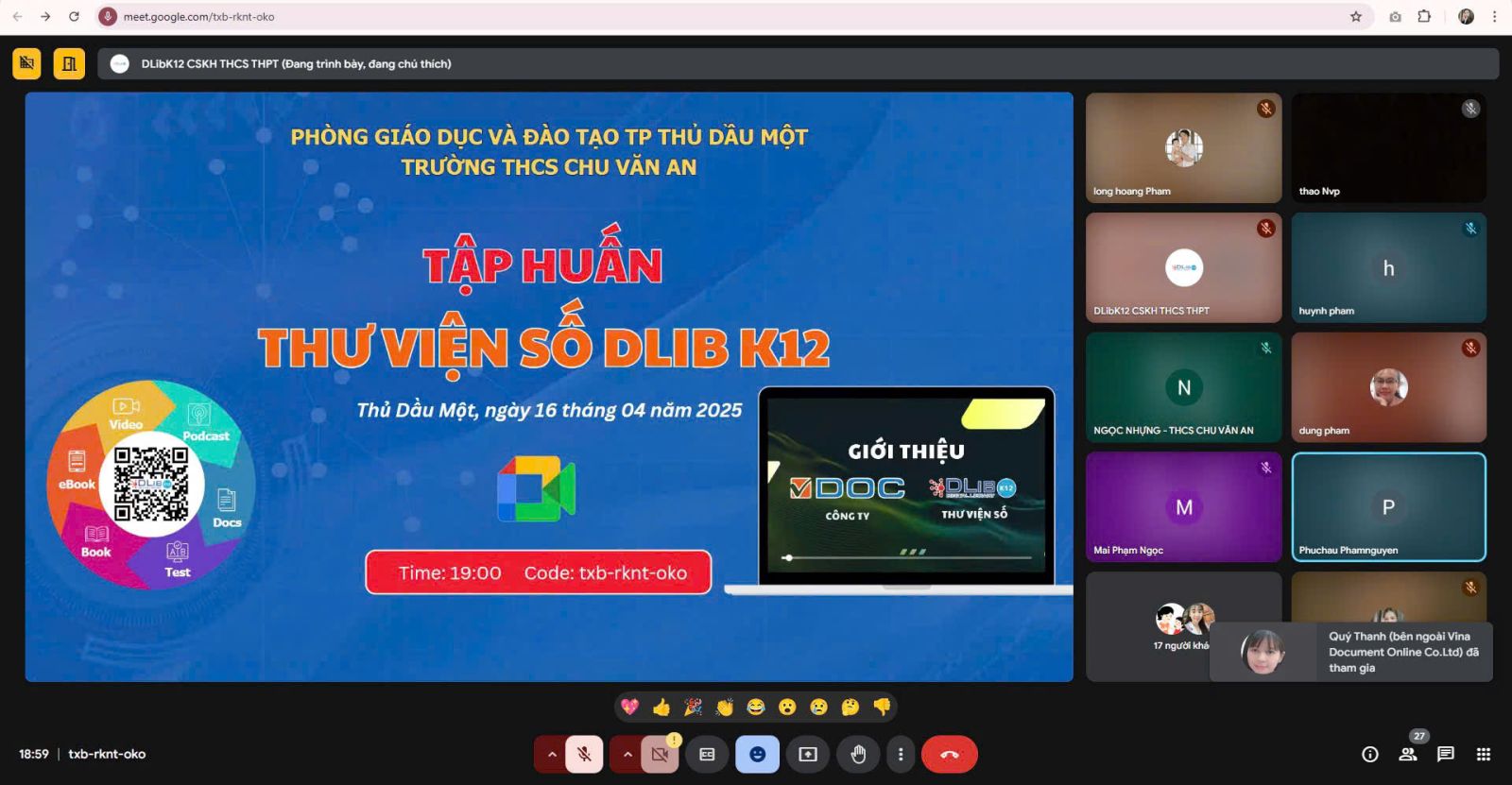Reload the Meet page

point(74,16)
